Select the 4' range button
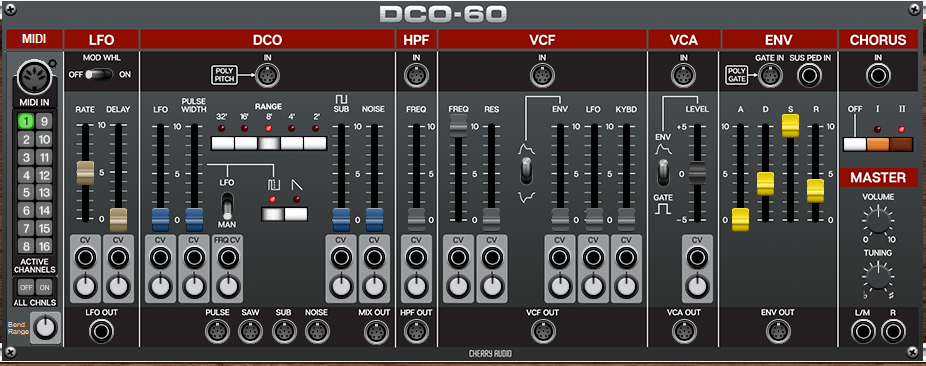The image size is (926, 366). [x=292, y=143]
